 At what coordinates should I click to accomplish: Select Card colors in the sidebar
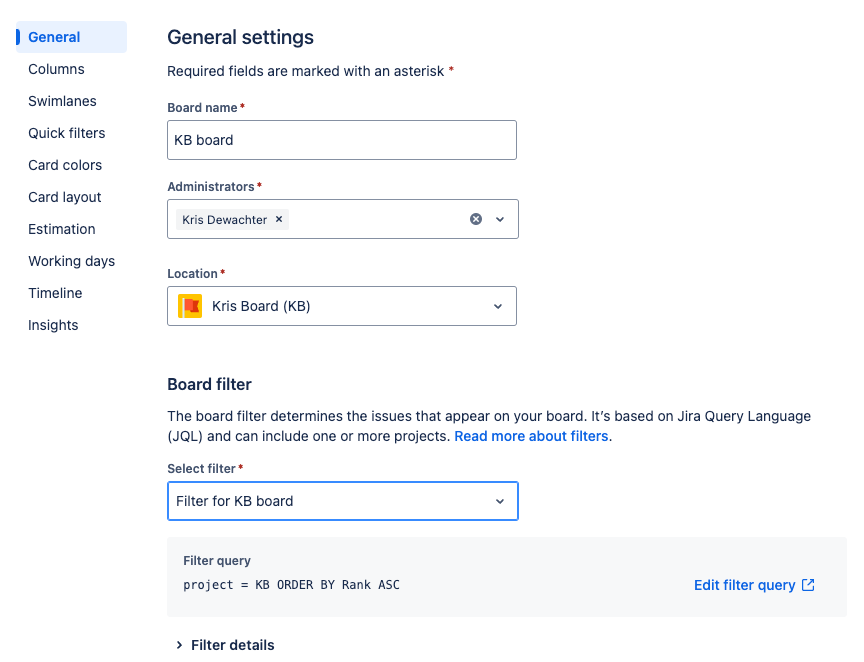tap(65, 165)
